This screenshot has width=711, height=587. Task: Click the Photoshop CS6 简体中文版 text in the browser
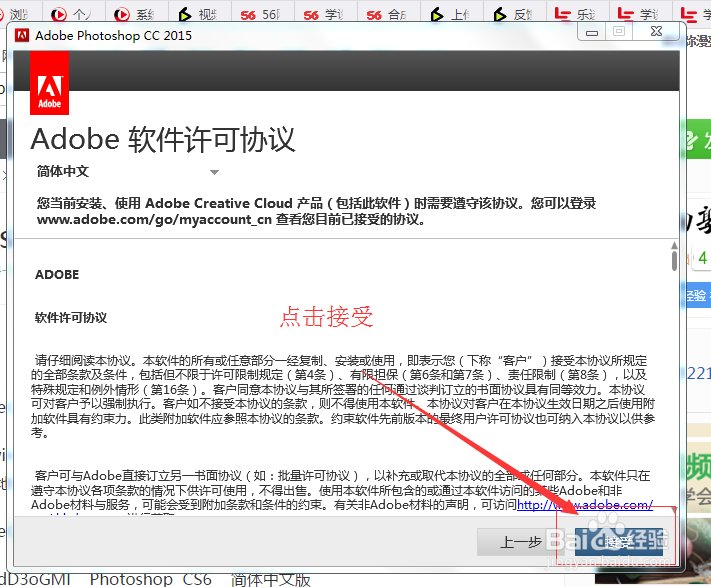click(x=200, y=580)
